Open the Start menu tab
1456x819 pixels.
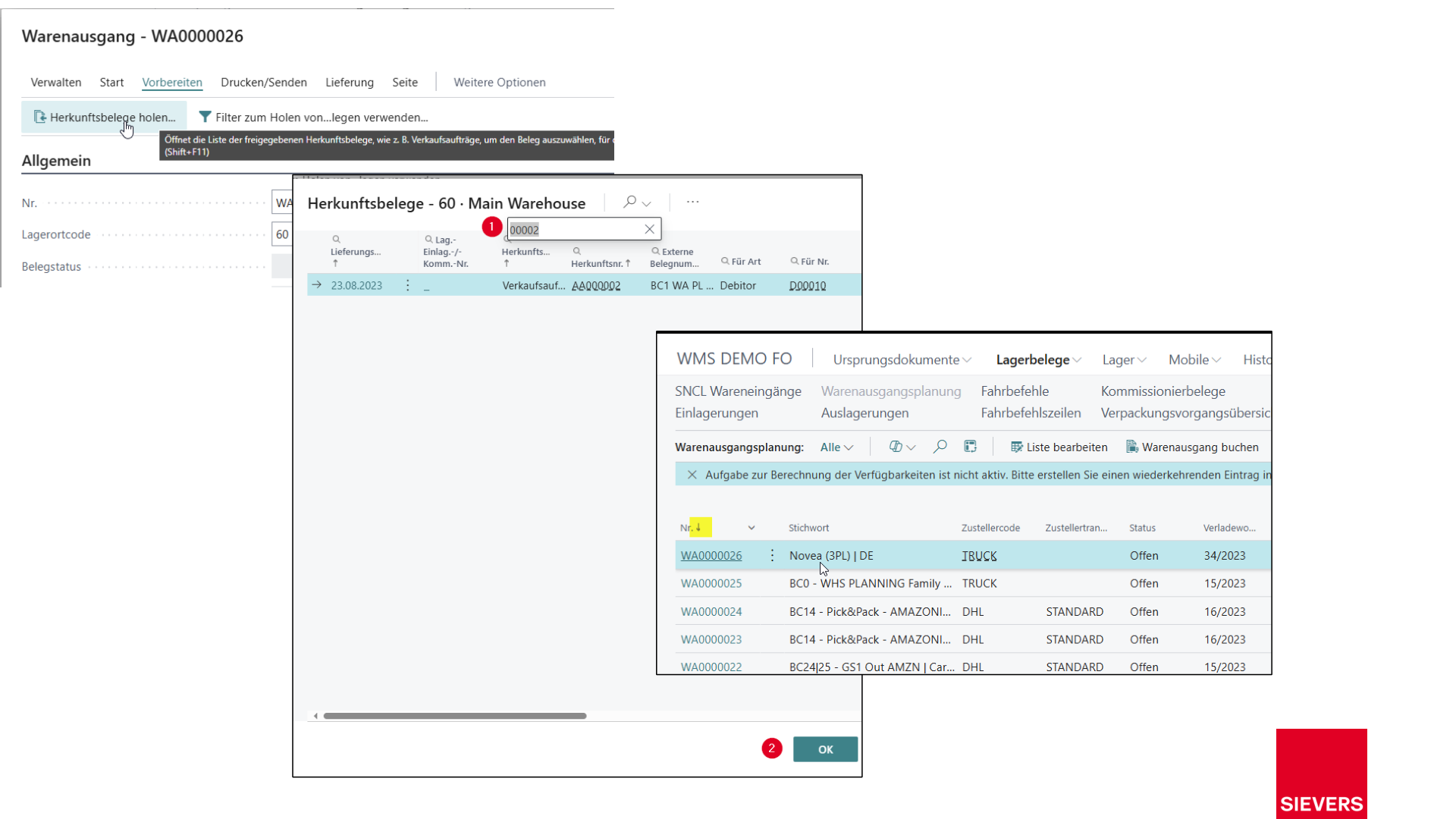[x=111, y=83]
